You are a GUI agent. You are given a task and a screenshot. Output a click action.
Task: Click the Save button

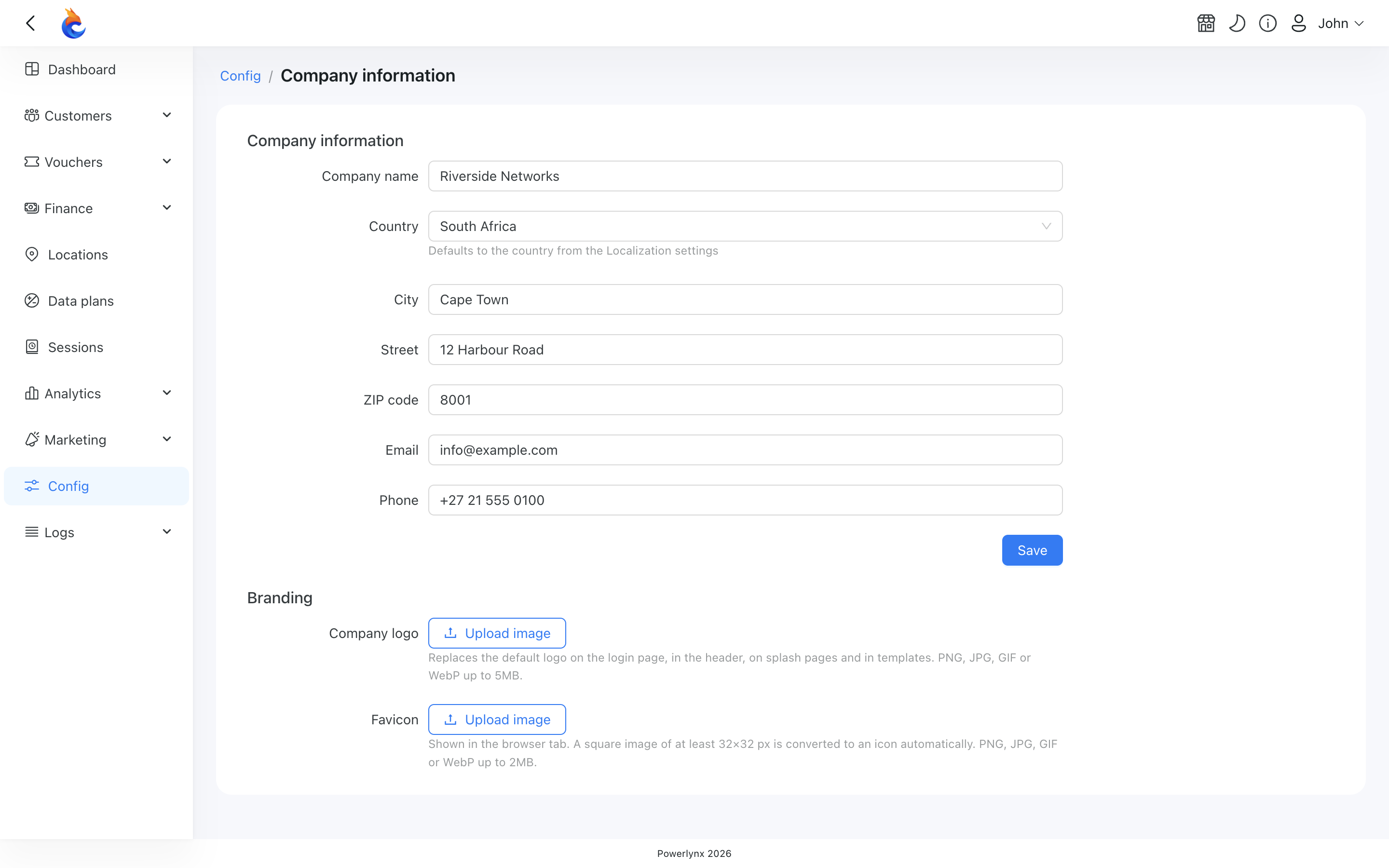coord(1032,550)
